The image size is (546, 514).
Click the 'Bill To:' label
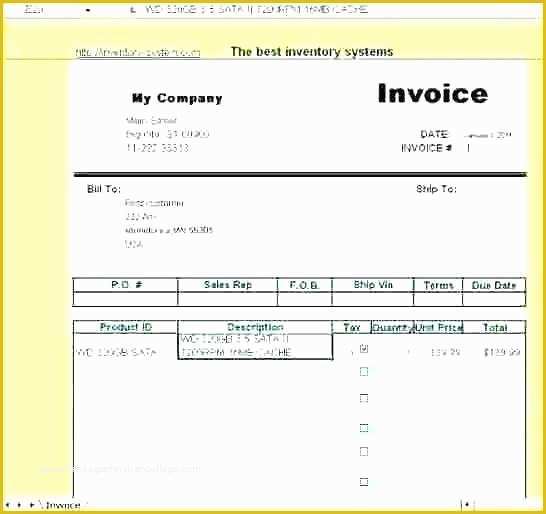(x=104, y=189)
